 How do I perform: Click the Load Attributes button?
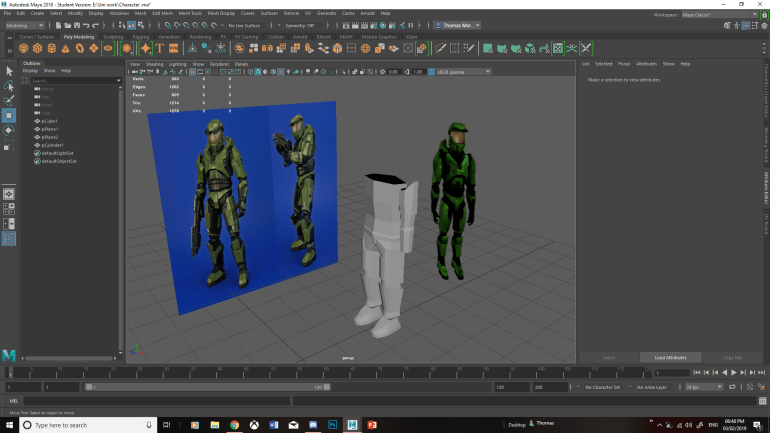click(x=670, y=357)
